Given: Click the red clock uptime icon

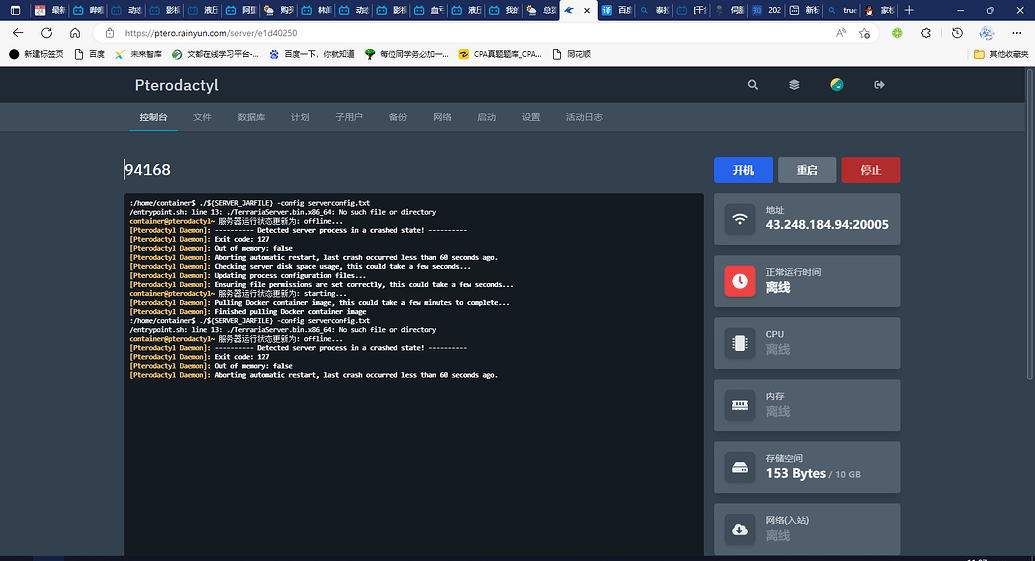Looking at the screenshot, I should [x=740, y=281].
